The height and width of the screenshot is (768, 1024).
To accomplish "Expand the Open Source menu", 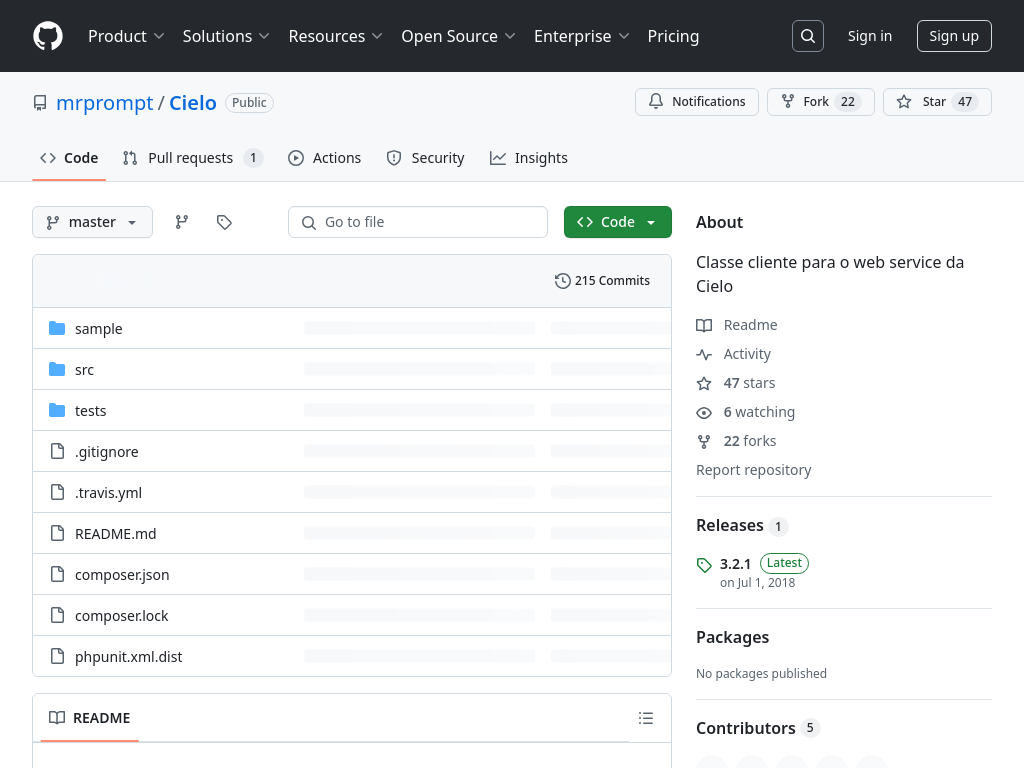I will pos(458,36).
